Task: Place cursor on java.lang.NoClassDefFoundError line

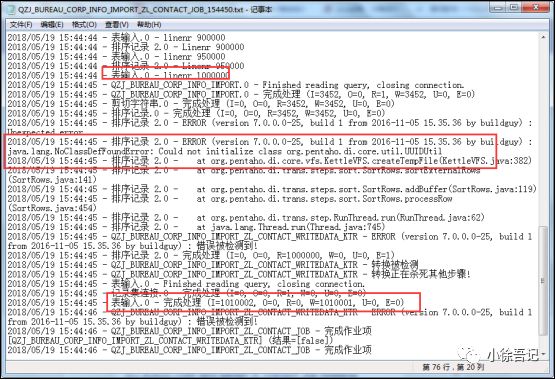Action: [225, 151]
